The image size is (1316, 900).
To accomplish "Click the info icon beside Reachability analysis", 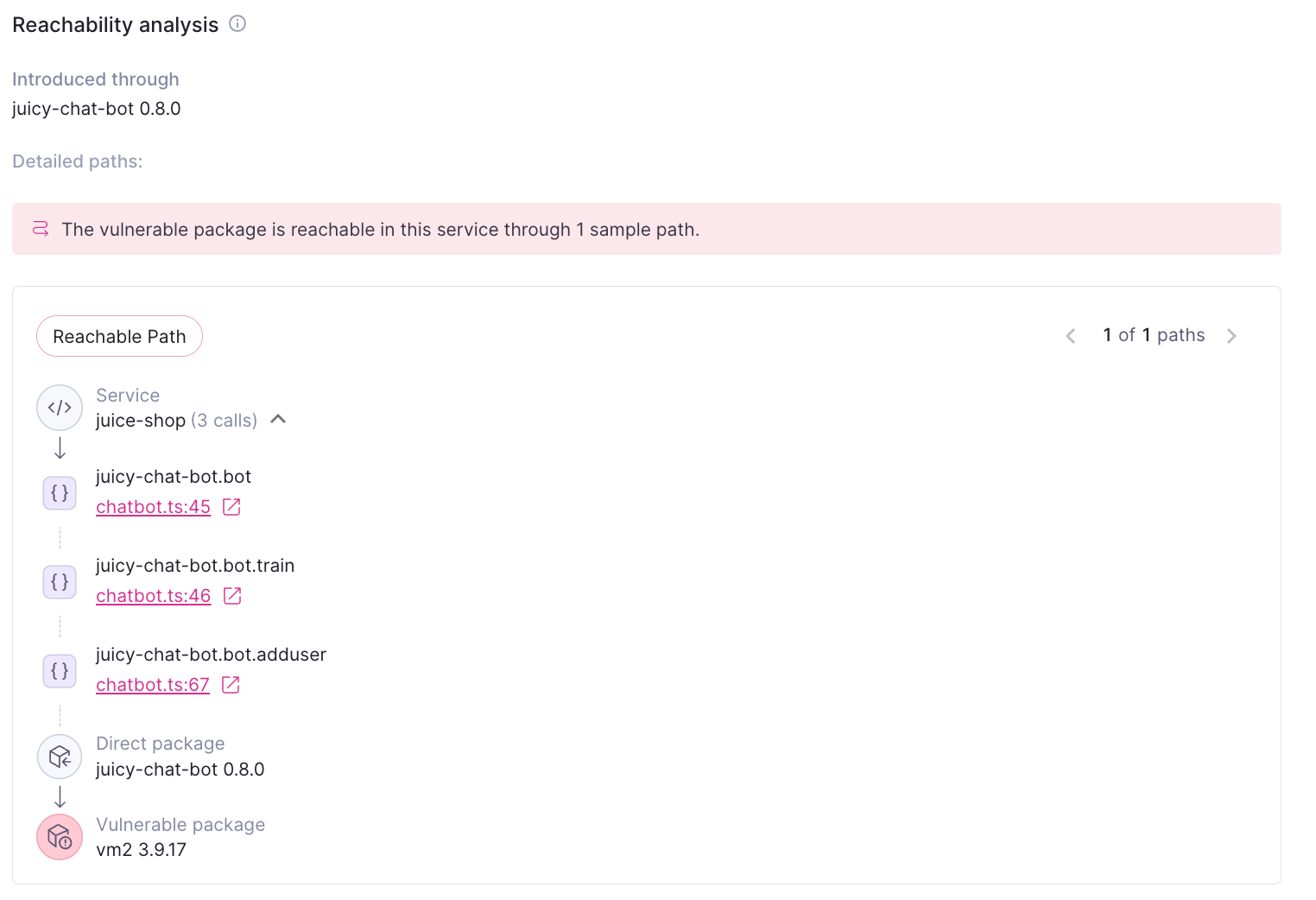I will pyautogui.click(x=237, y=24).
